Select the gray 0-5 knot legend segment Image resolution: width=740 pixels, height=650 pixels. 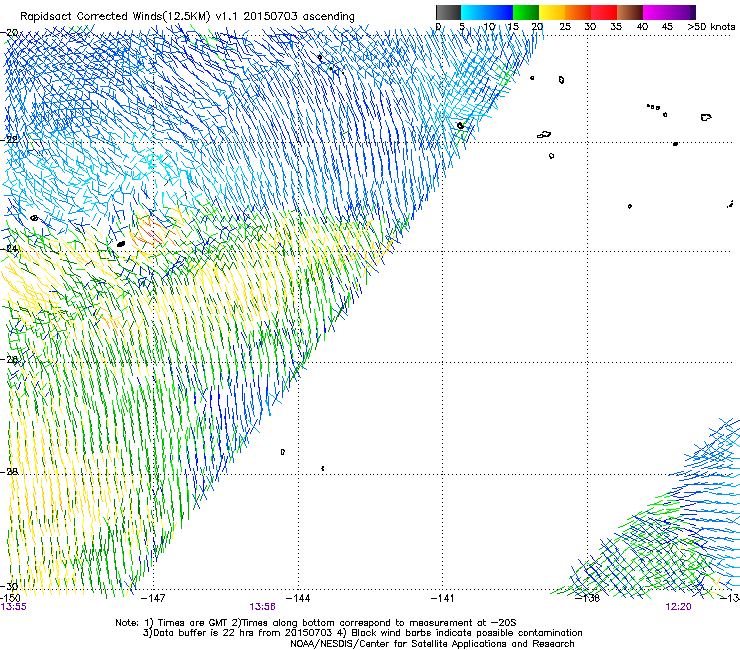click(x=448, y=12)
